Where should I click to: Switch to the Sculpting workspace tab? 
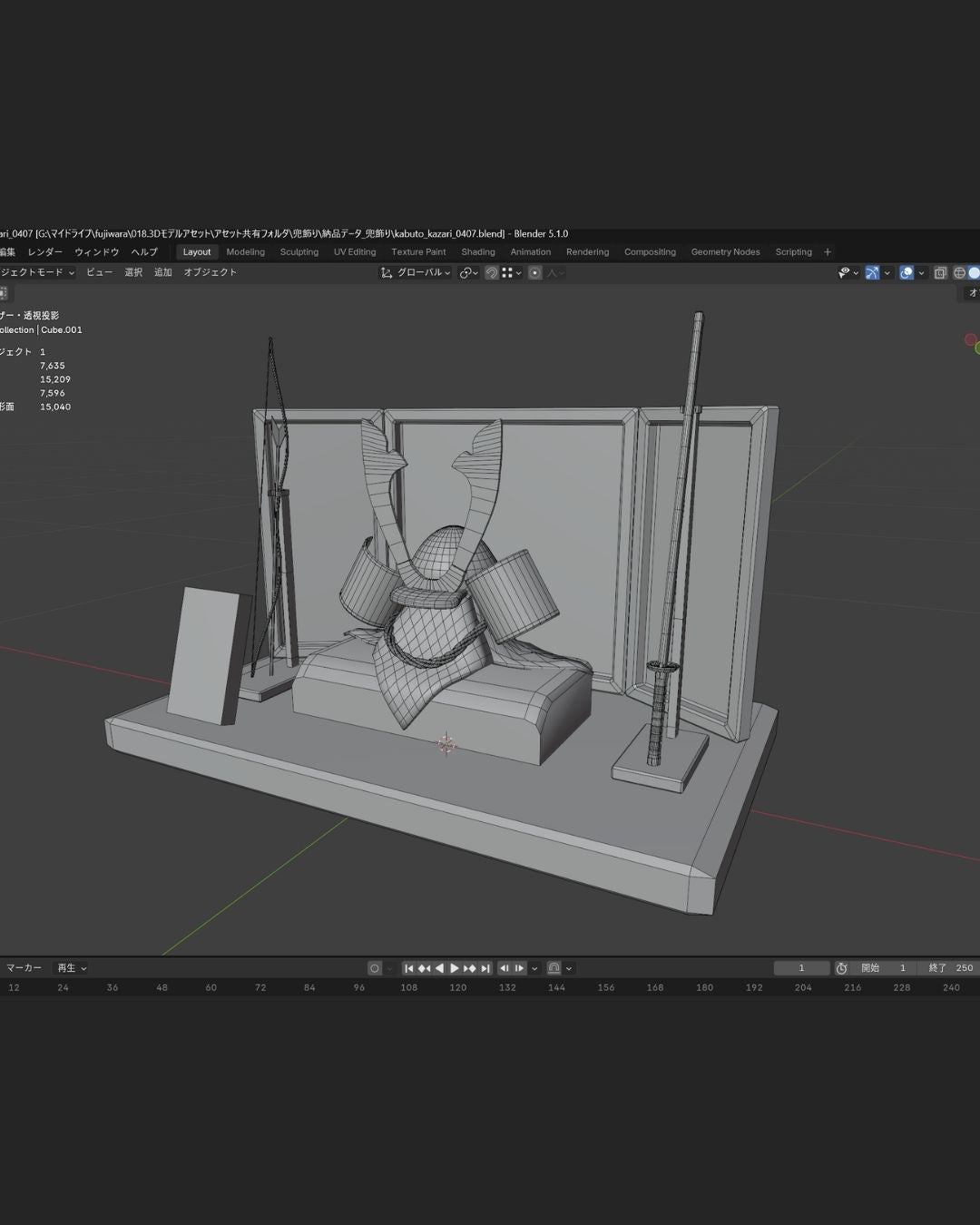(299, 252)
